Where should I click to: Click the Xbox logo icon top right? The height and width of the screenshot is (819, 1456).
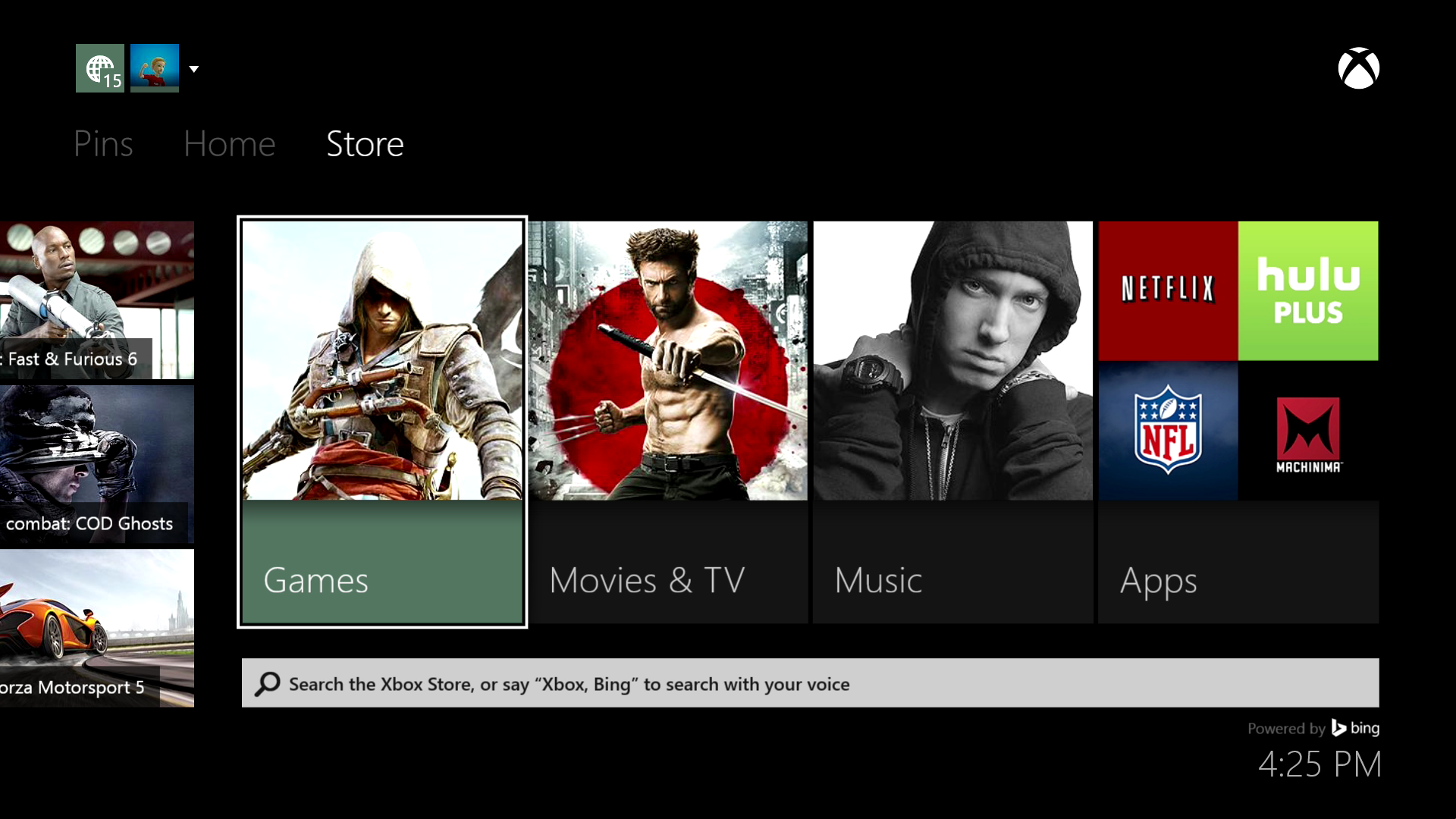[1358, 68]
